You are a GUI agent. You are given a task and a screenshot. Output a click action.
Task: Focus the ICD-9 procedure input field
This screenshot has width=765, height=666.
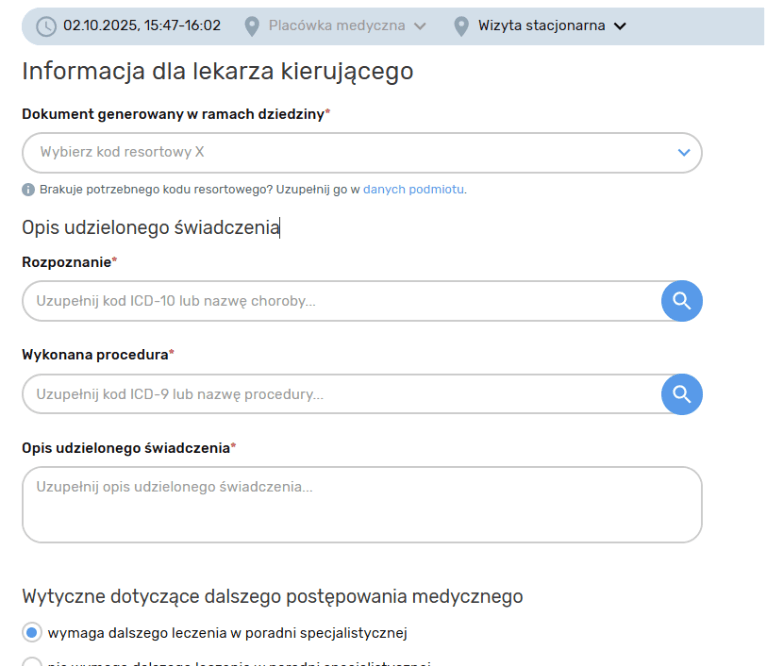tap(340, 394)
